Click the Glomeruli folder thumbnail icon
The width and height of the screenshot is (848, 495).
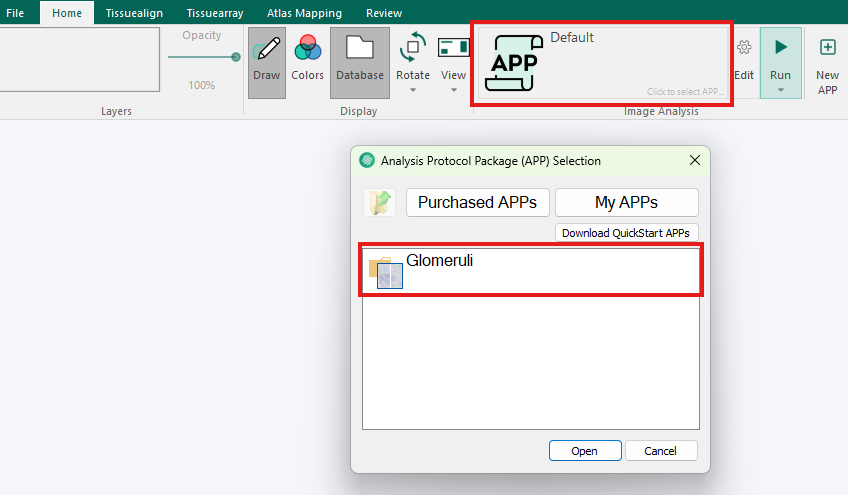click(x=386, y=273)
